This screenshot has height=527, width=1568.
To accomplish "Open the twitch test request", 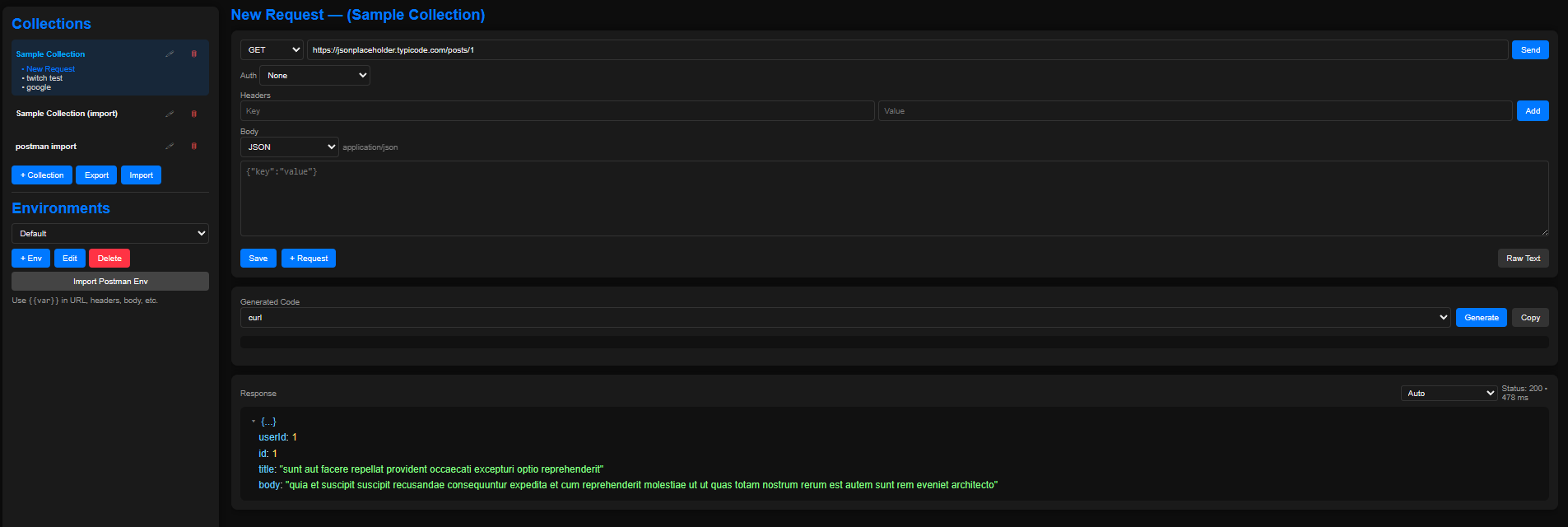I will click(44, 78).
